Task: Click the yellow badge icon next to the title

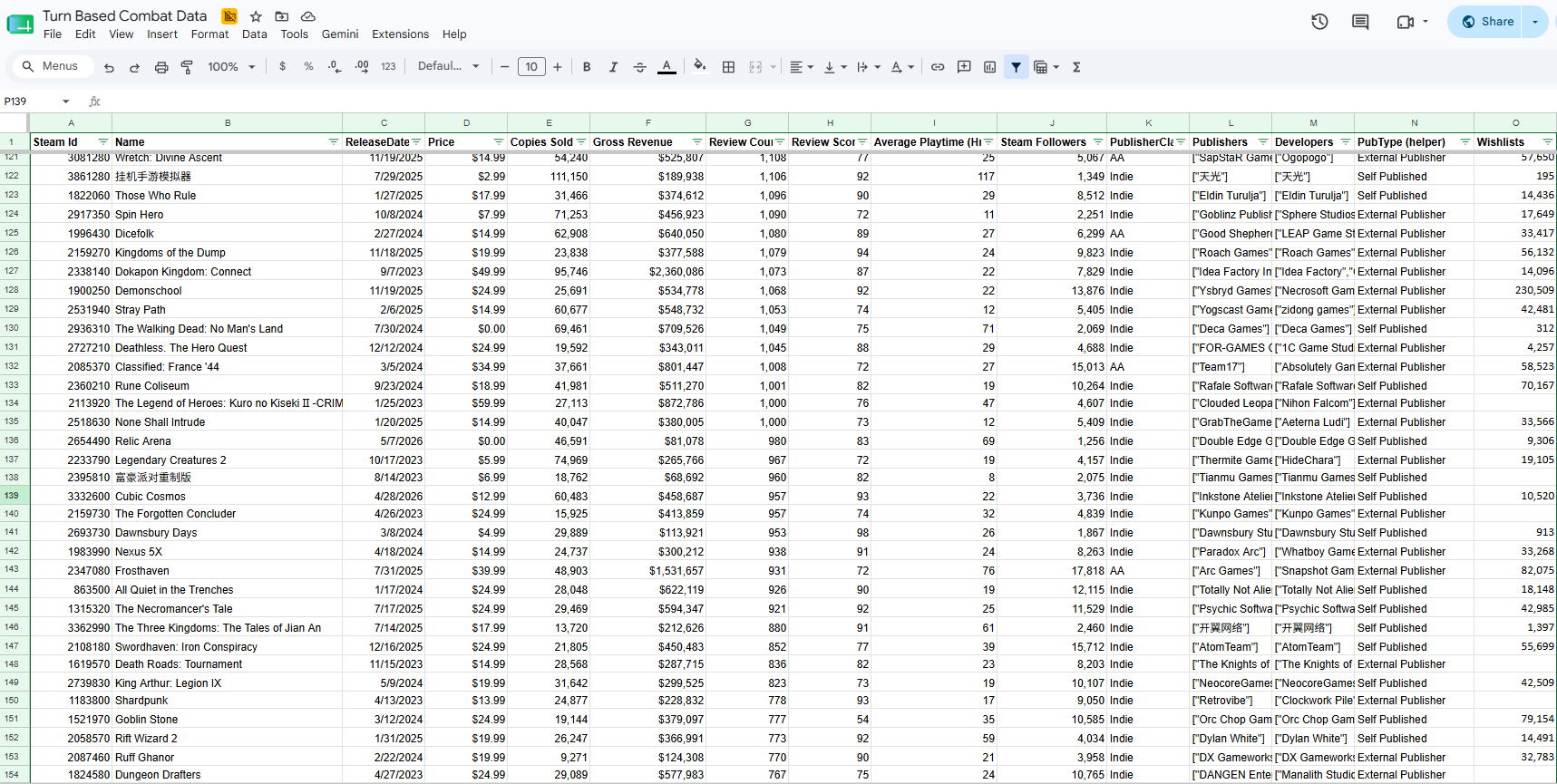Action: click(229, 16)
